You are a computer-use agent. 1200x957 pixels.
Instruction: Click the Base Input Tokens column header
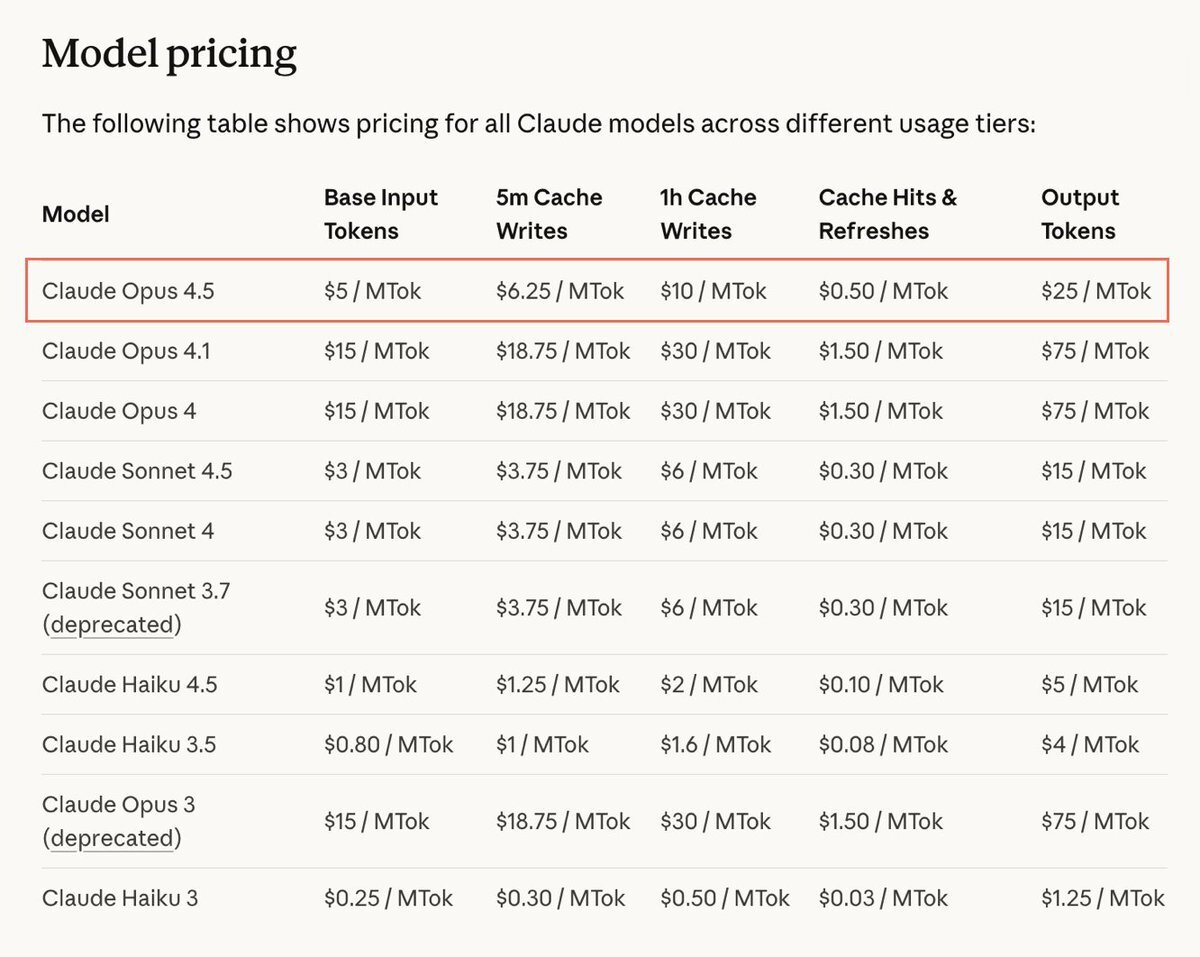pyautogui.click(x=381, y=214)
